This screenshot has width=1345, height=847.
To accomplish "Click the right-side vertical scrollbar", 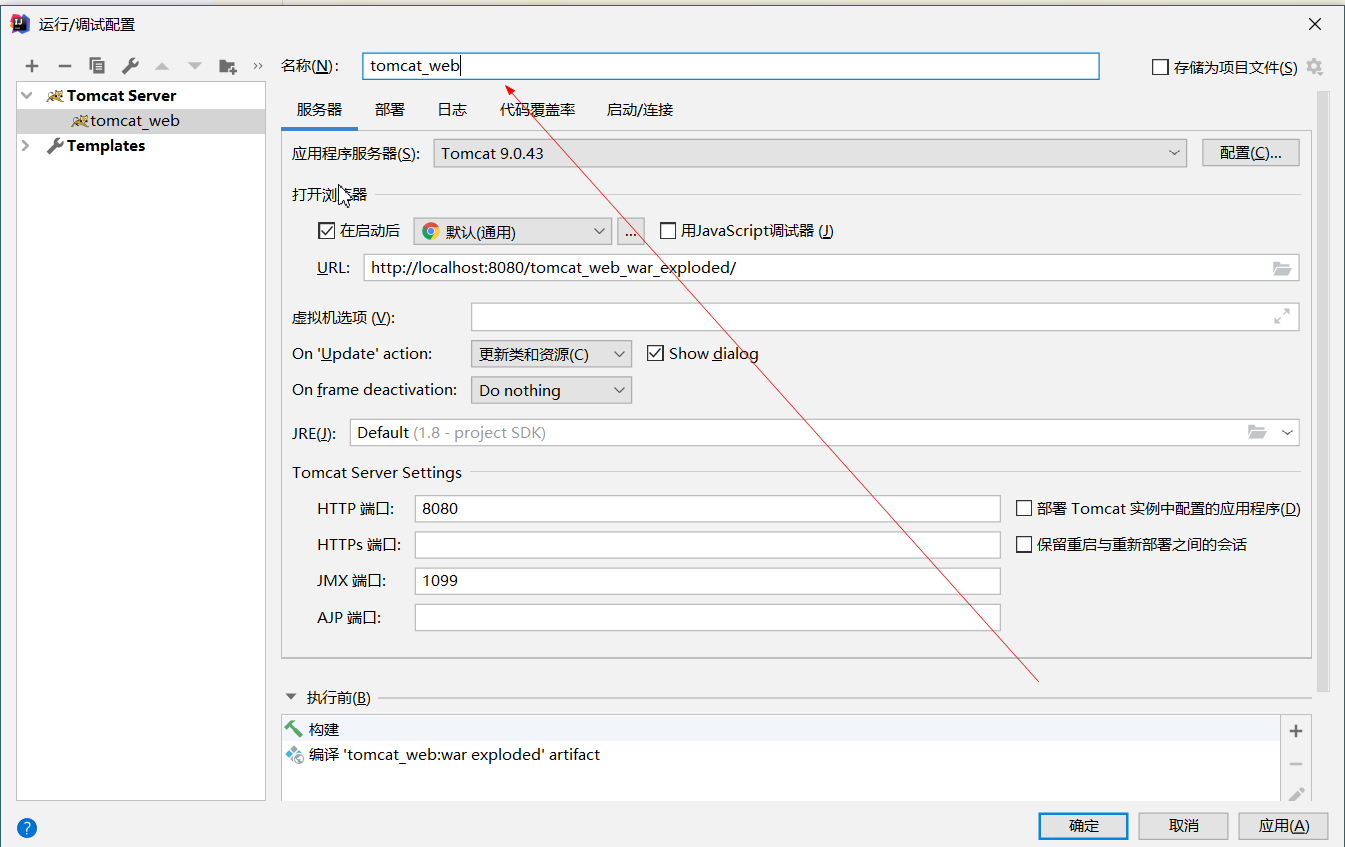I will point(1323,390).
